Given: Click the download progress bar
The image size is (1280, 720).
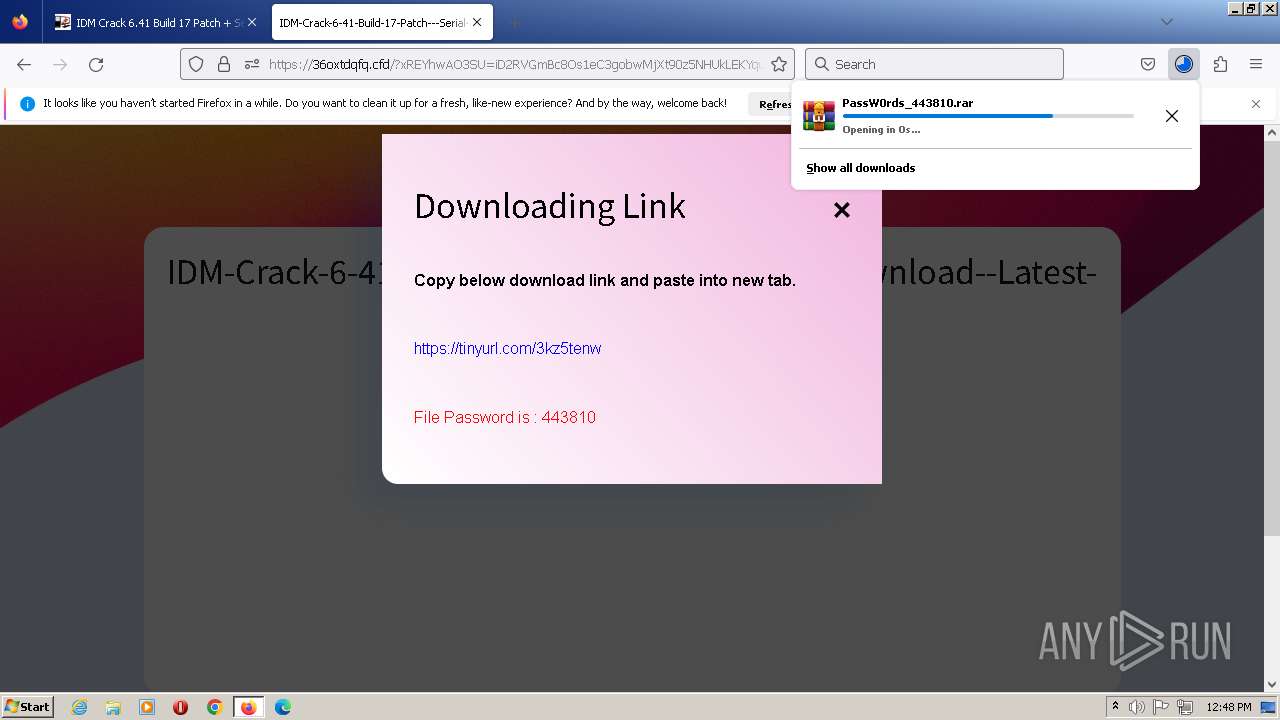Looking at the screenshot, I should (x=988, y=116).
